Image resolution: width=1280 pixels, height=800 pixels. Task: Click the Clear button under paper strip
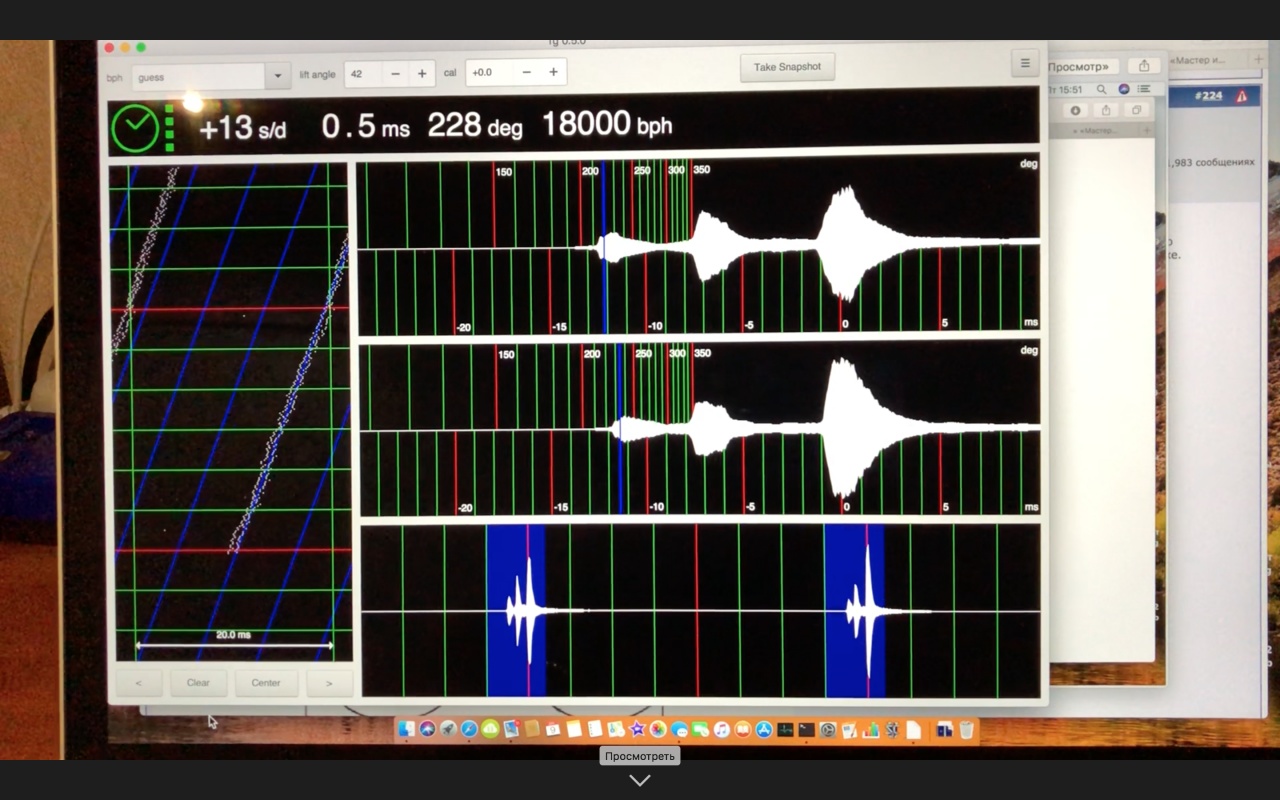pyautogui.click(x=198, y=683)
